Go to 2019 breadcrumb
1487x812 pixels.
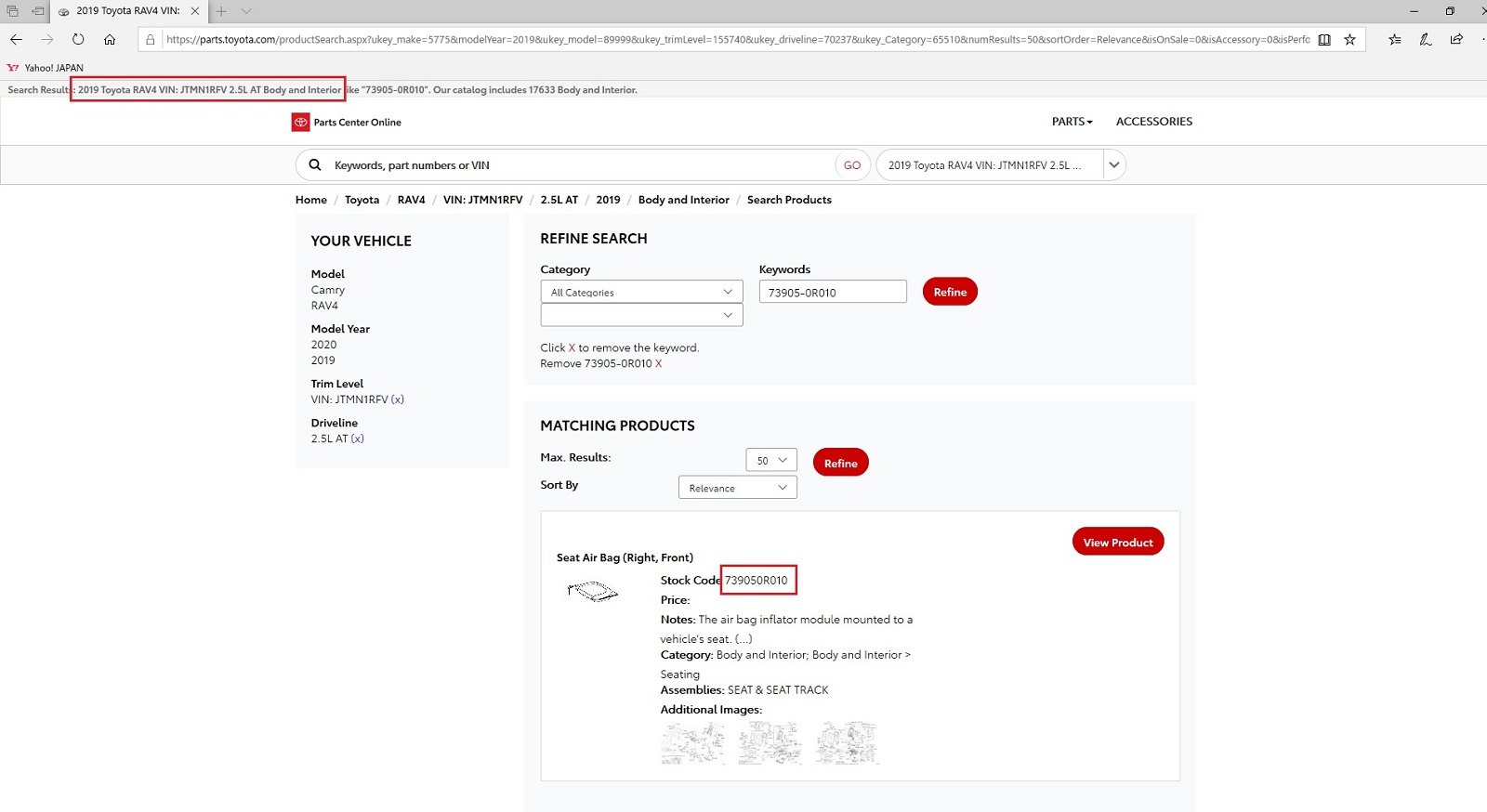[x=608, y=200]
